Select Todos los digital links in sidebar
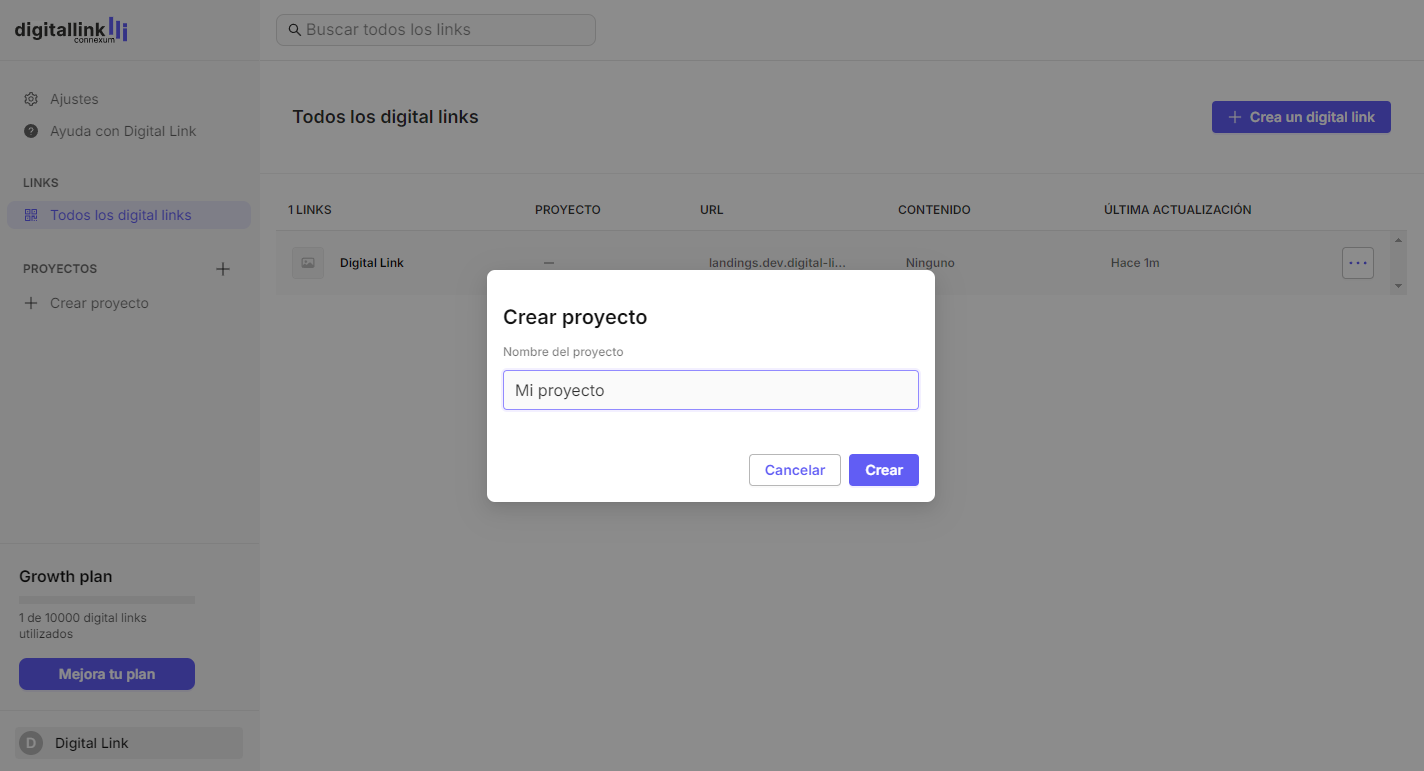 point(129,215)
